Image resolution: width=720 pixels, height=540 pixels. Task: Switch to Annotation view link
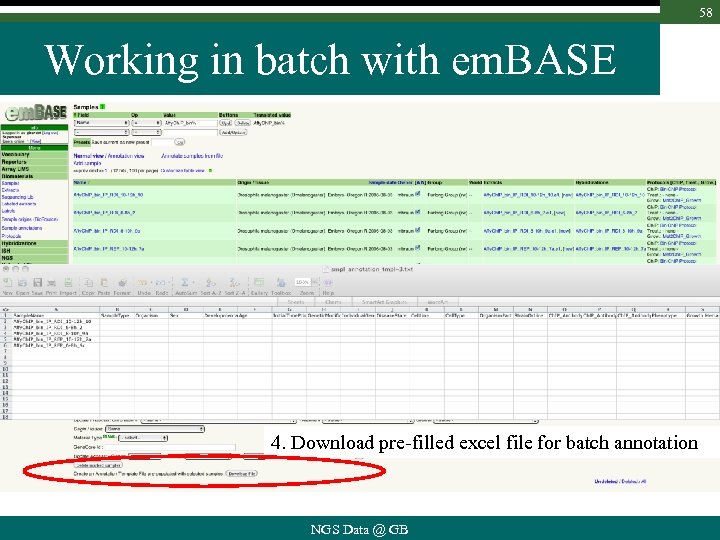click(126, 156)
